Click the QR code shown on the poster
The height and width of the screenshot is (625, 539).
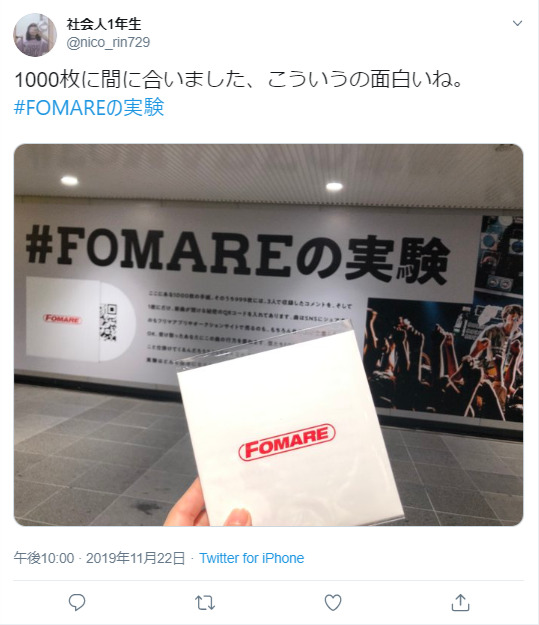[x=108, y=322]
